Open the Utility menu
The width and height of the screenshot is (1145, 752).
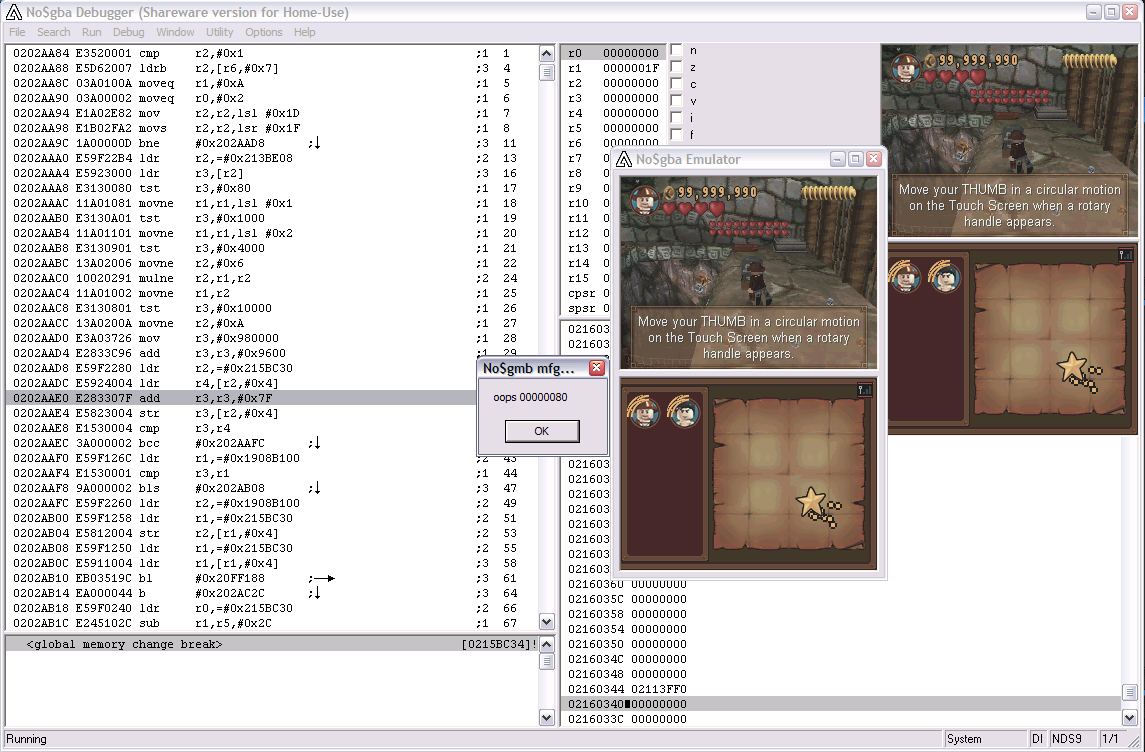pyautogui.click(x=219, y=32)
